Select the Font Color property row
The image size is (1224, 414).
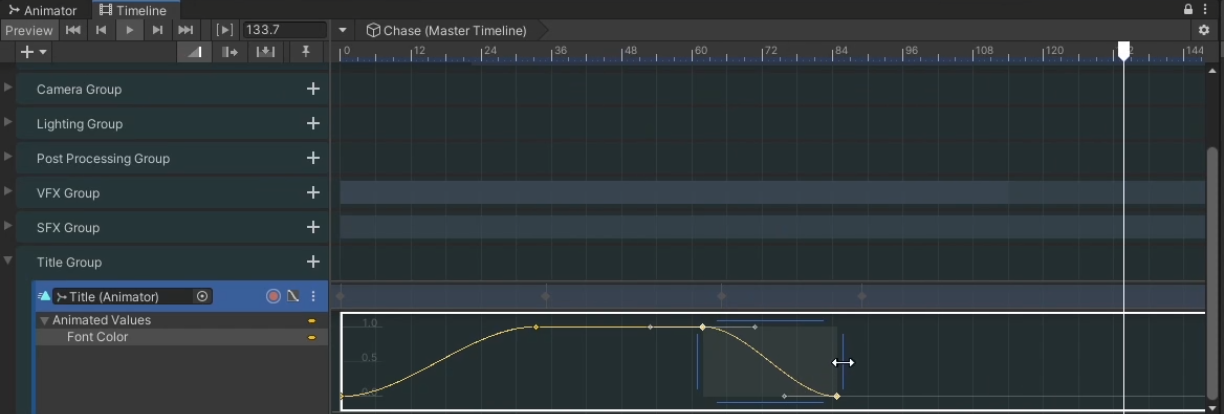tap(181, 337)
